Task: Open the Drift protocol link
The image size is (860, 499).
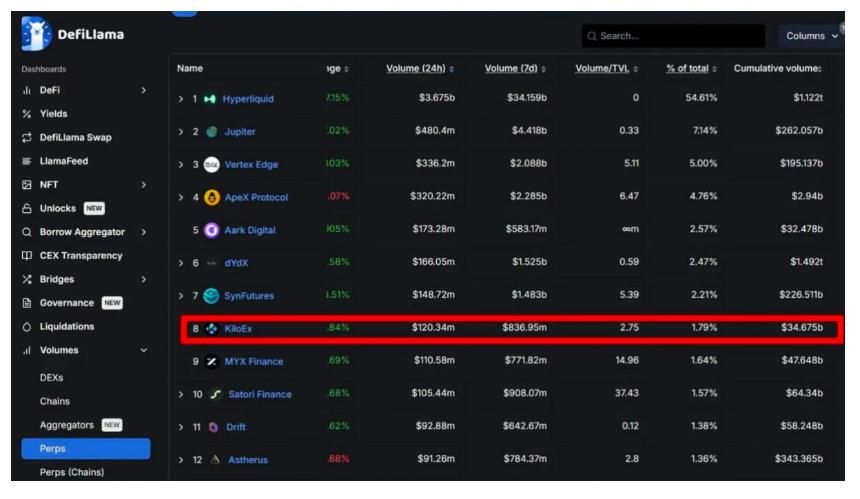Action: pos(235,427)
